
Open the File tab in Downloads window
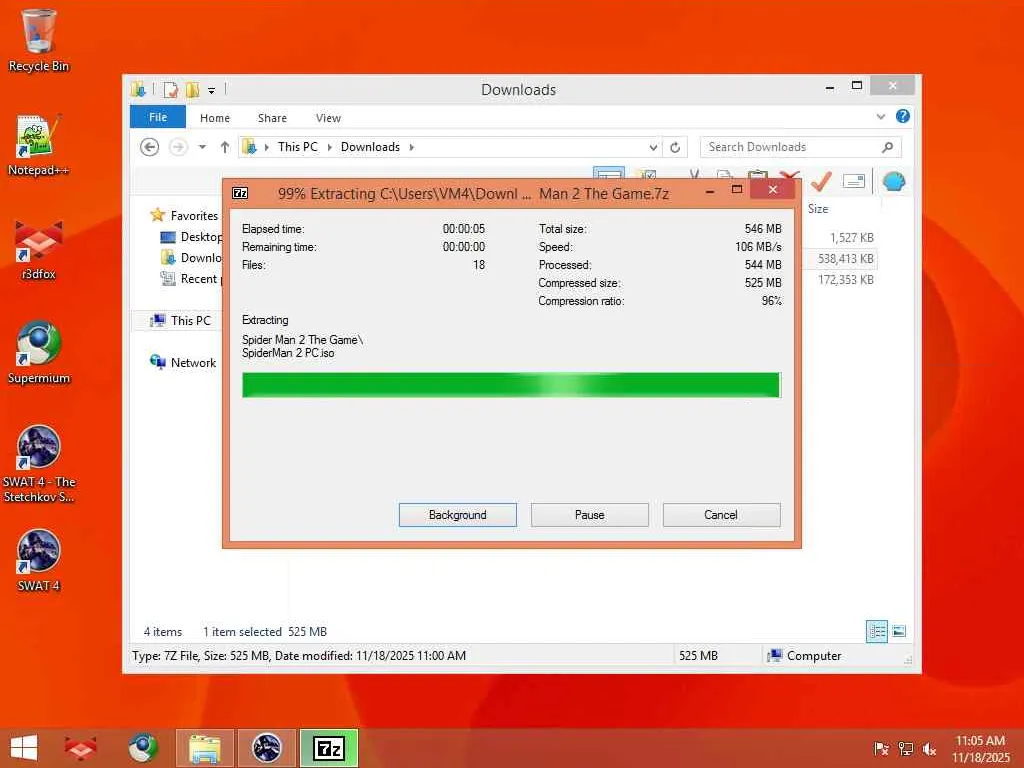tap(157, 117)
